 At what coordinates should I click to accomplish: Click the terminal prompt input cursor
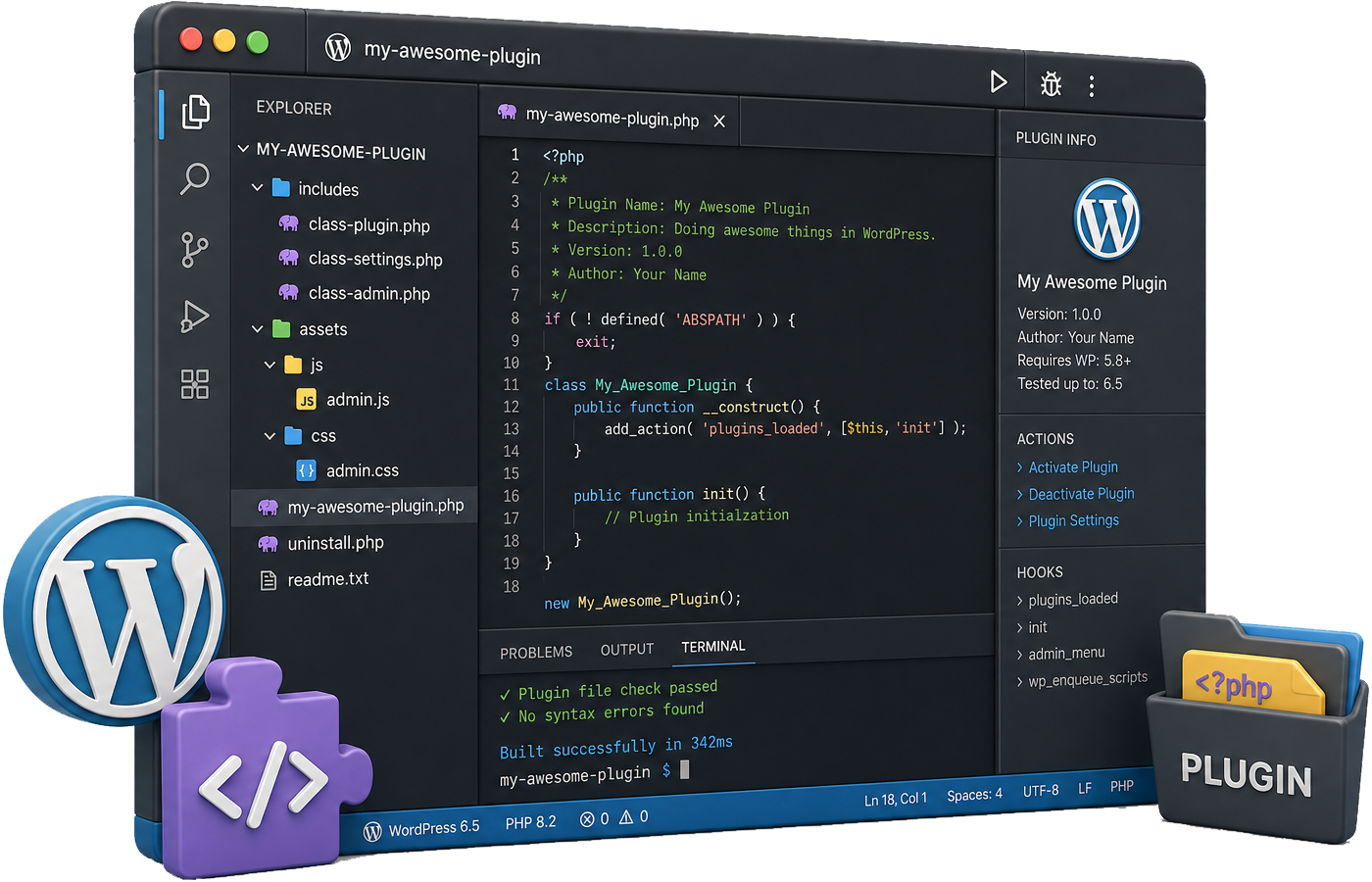pos(684,770)
